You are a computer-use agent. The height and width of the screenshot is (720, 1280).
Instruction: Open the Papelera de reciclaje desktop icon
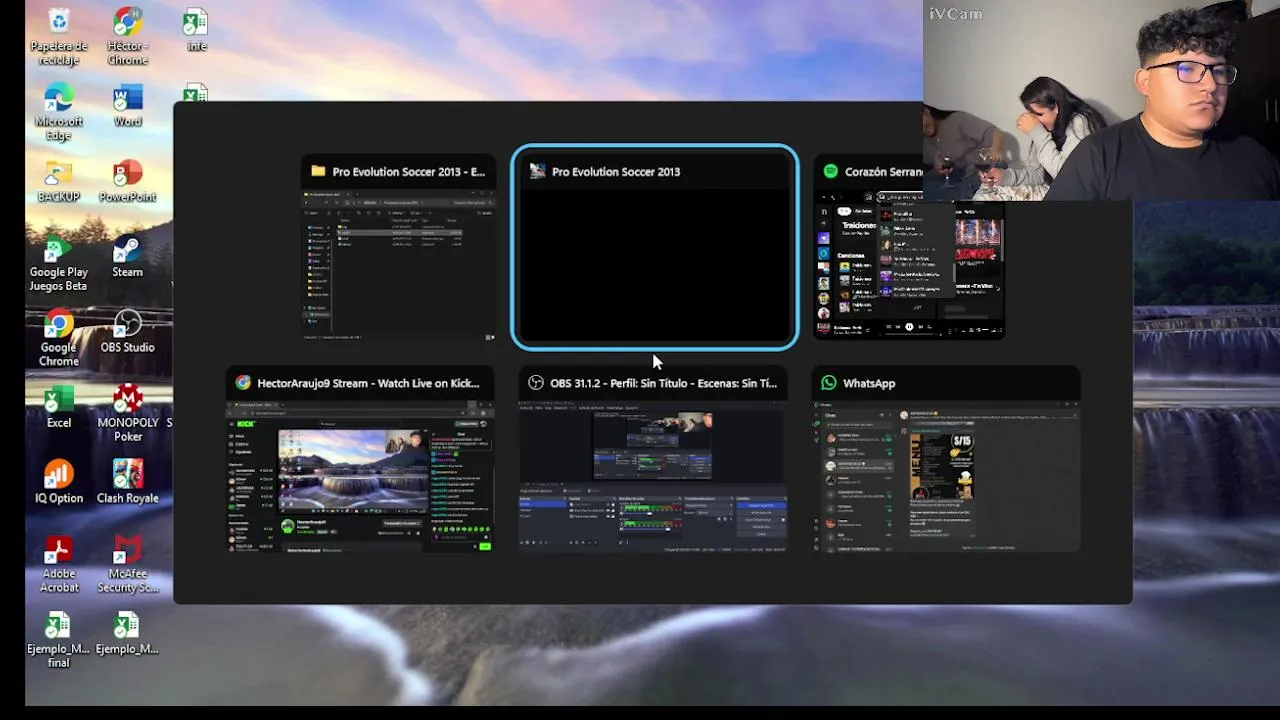59,37
